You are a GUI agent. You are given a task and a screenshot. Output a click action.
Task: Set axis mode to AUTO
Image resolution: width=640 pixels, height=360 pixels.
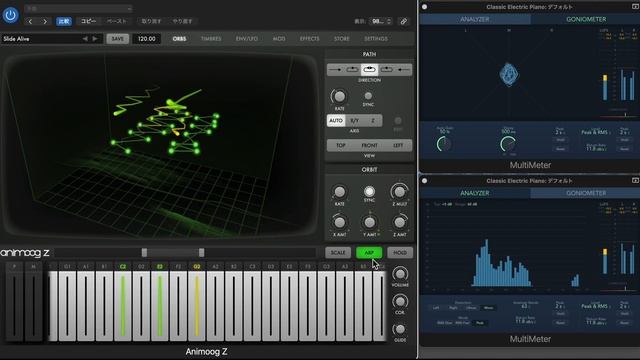pyautogui.click(x=336, y=121)
